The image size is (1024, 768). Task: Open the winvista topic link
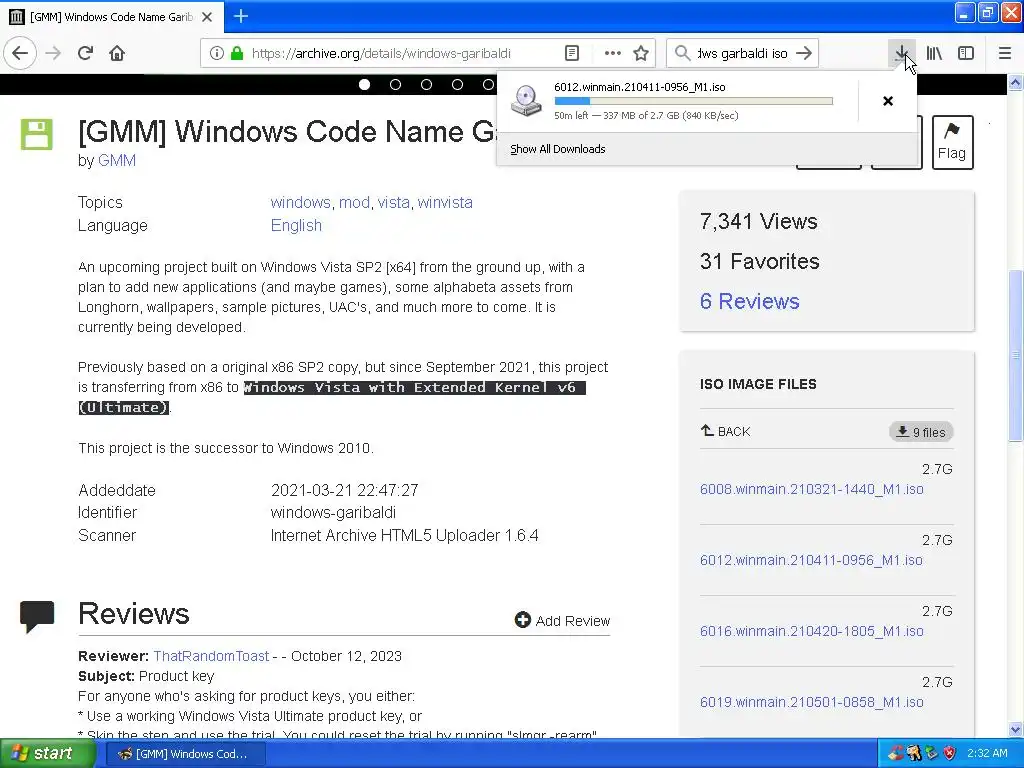445,202
